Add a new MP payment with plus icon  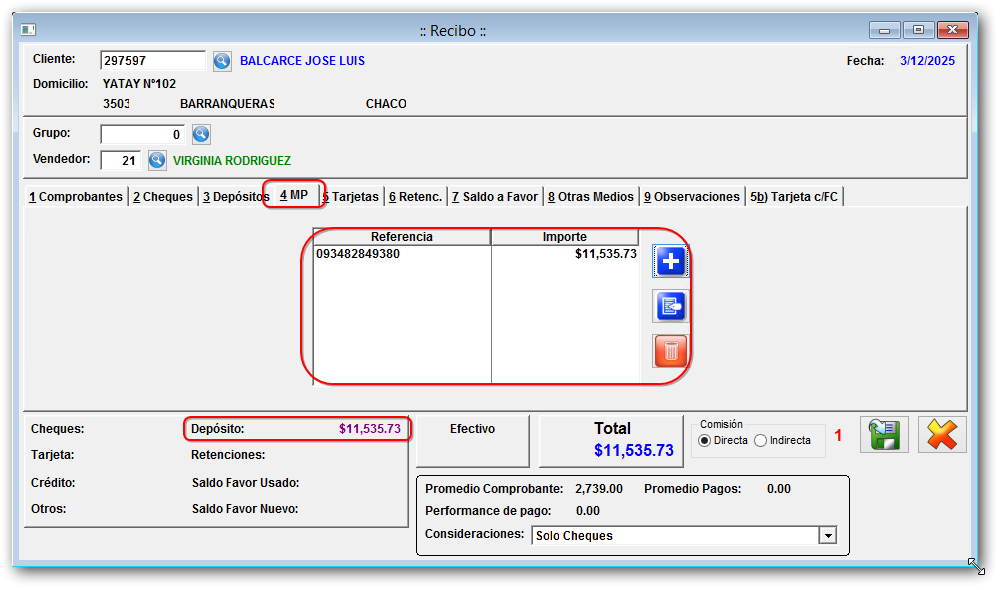point(670,262)
